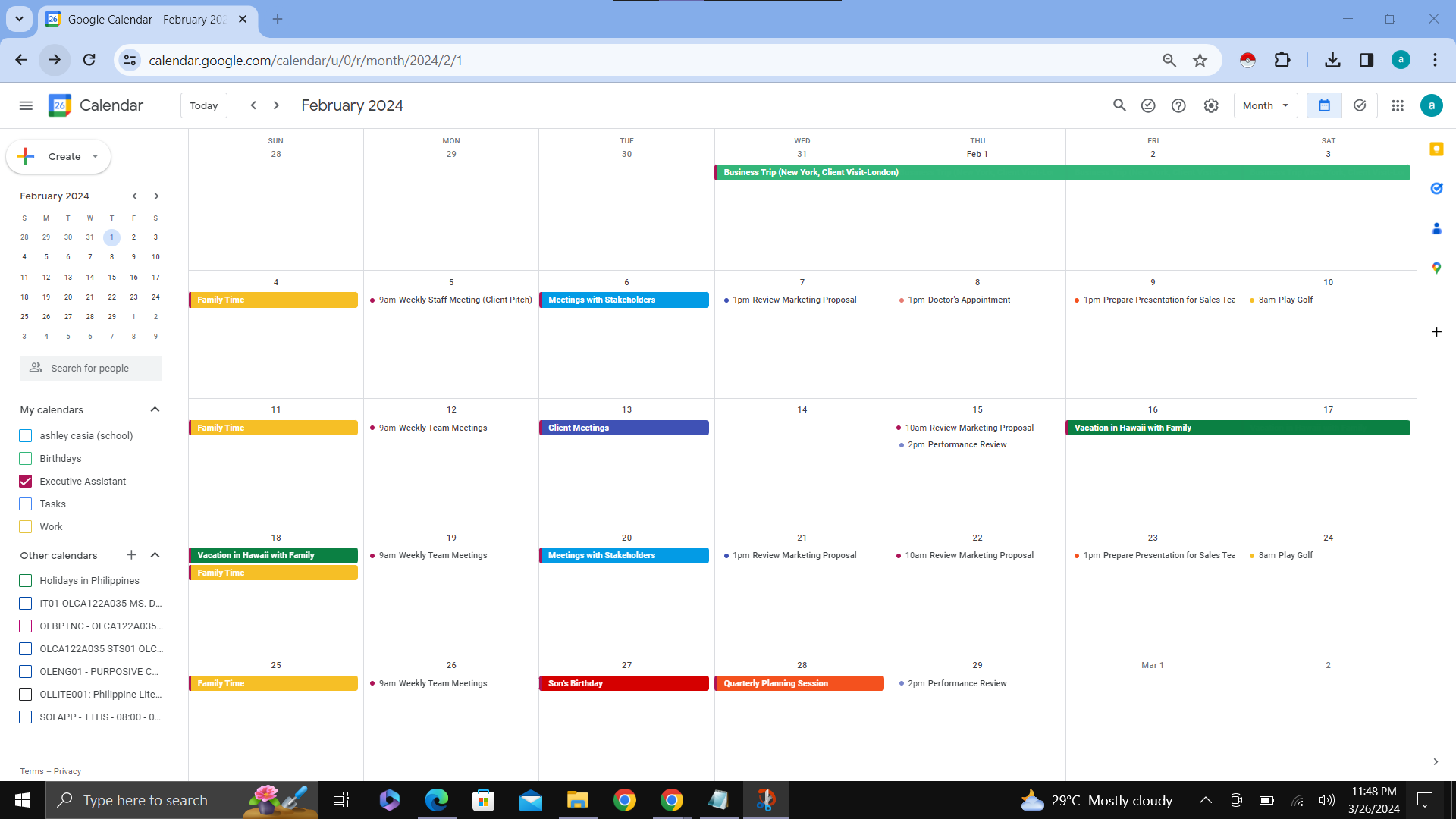This screenshot has height=819, width=1456.
Task: Uncheck the Executive Assistant calendar
Action: [26, 481]
